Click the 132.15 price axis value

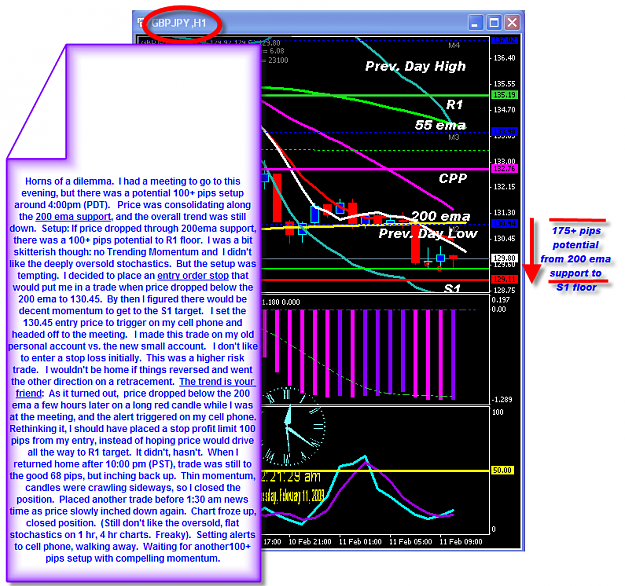pos(504,187)
